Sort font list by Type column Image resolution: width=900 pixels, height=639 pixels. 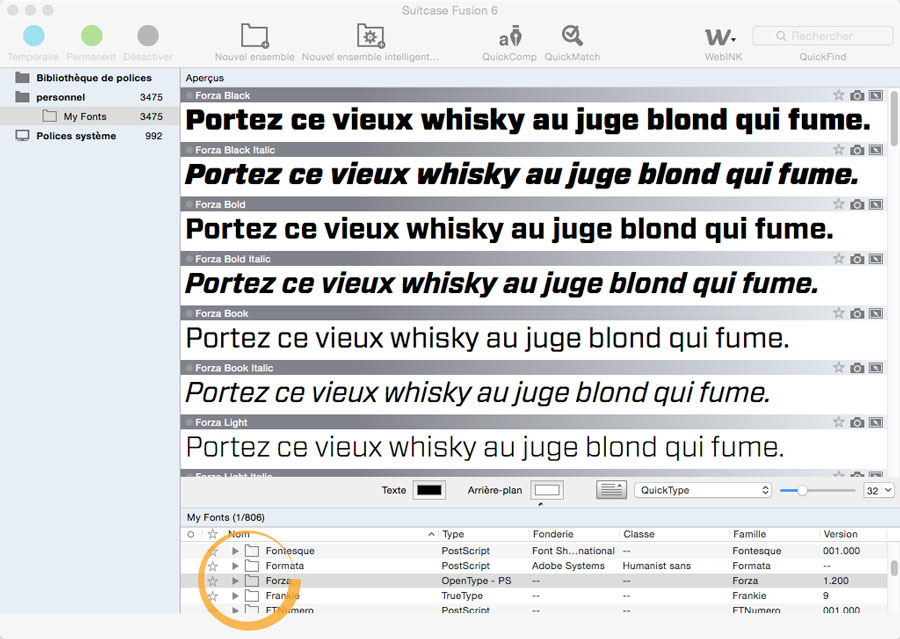pos(483,534)
